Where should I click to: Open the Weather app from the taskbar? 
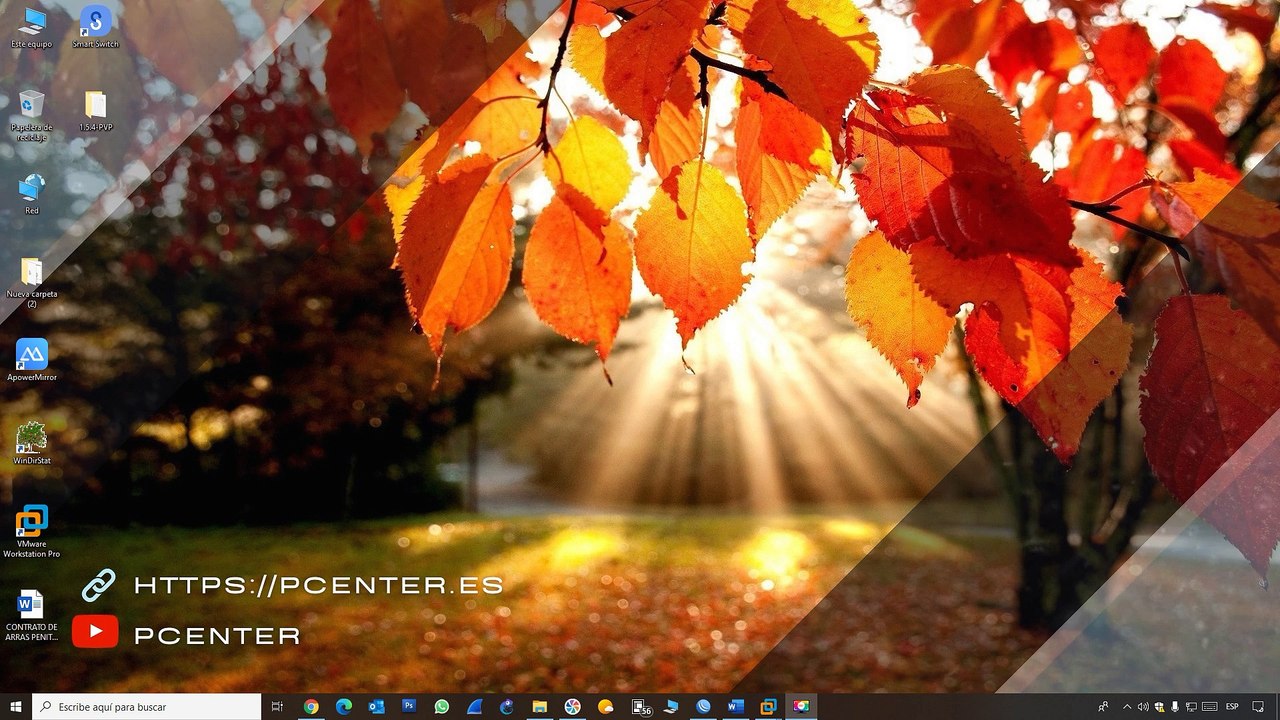[x=605, y=707]
